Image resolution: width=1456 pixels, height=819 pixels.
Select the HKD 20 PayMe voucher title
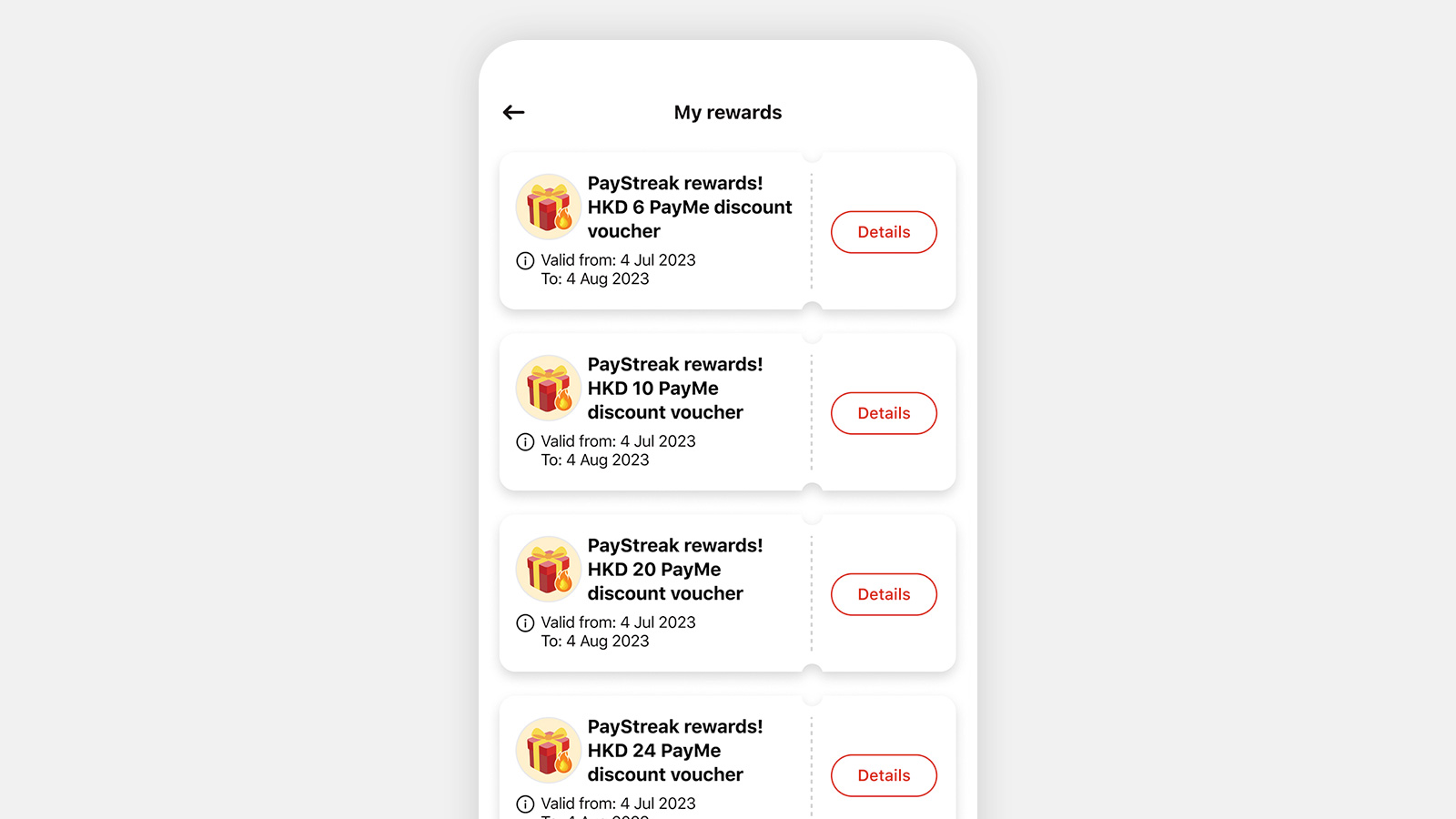[x=675, y=570]
